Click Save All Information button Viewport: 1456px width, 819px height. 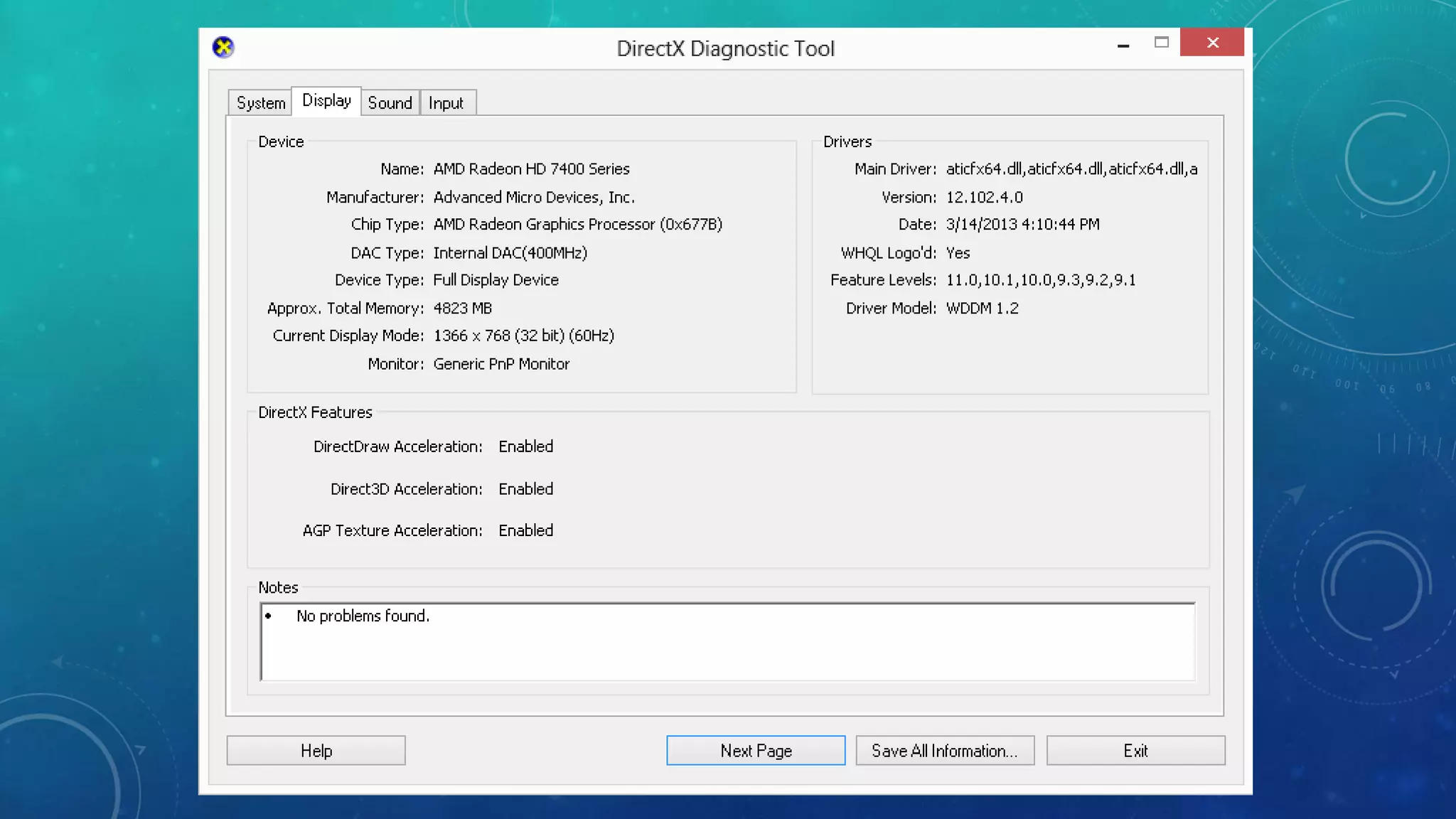tap(945, 751)
